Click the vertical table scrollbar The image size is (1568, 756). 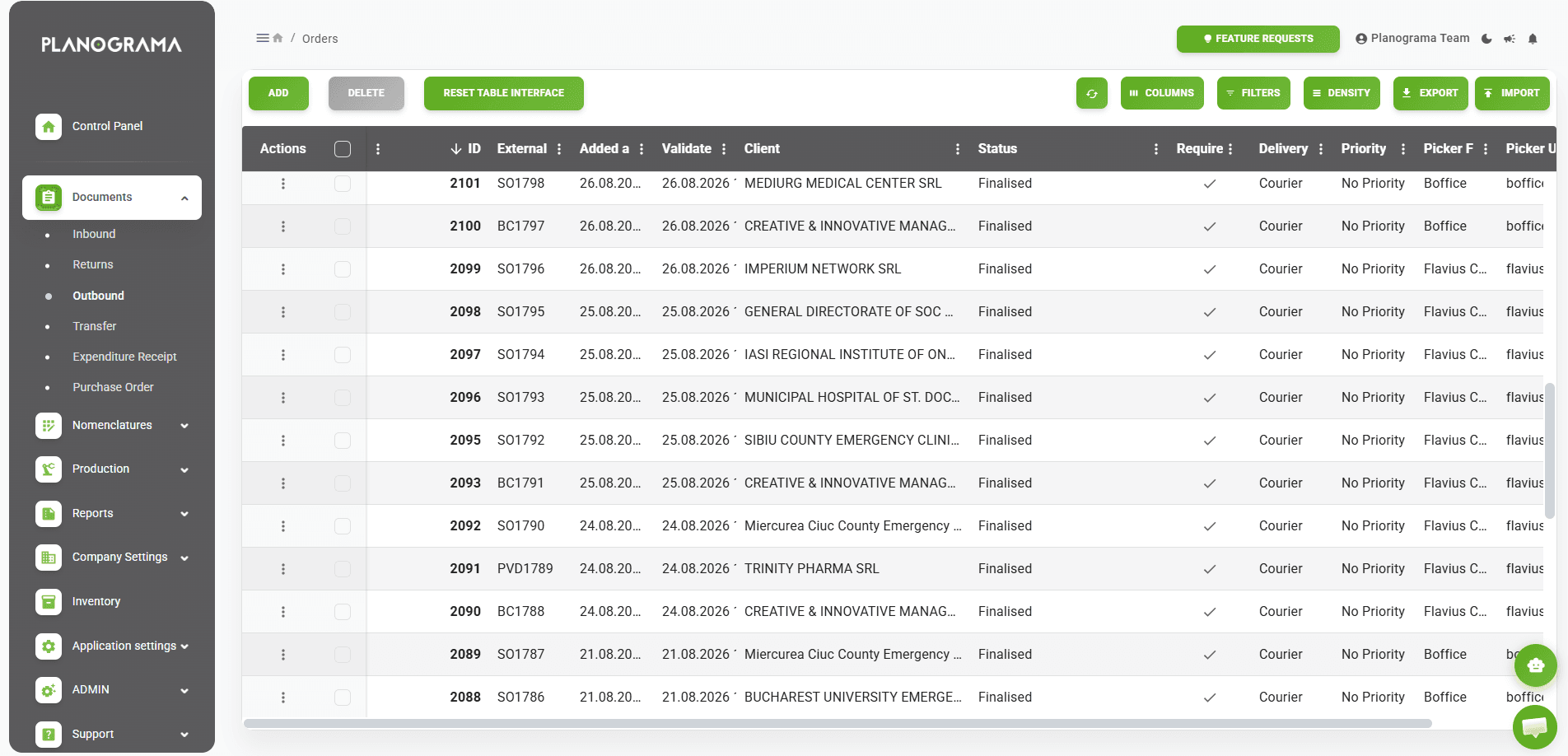(1549, 450)
